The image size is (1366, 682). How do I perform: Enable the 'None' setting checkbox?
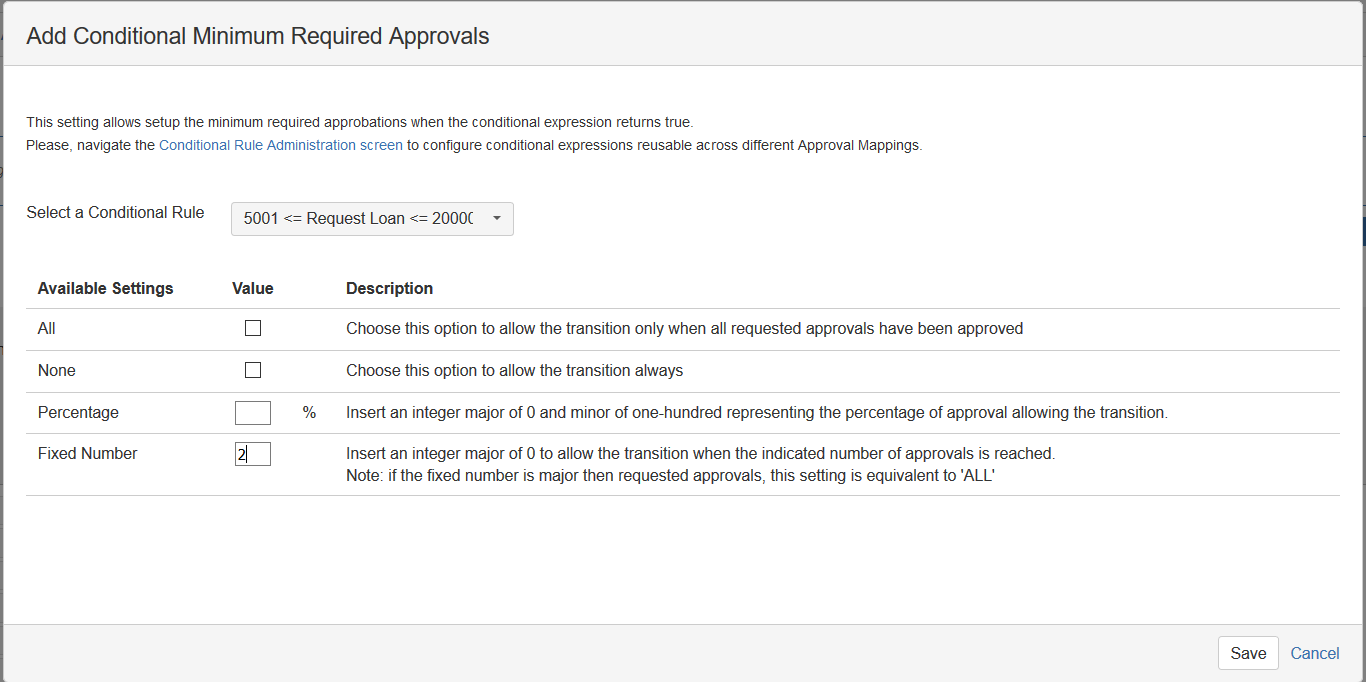click(x=253, y=370)
